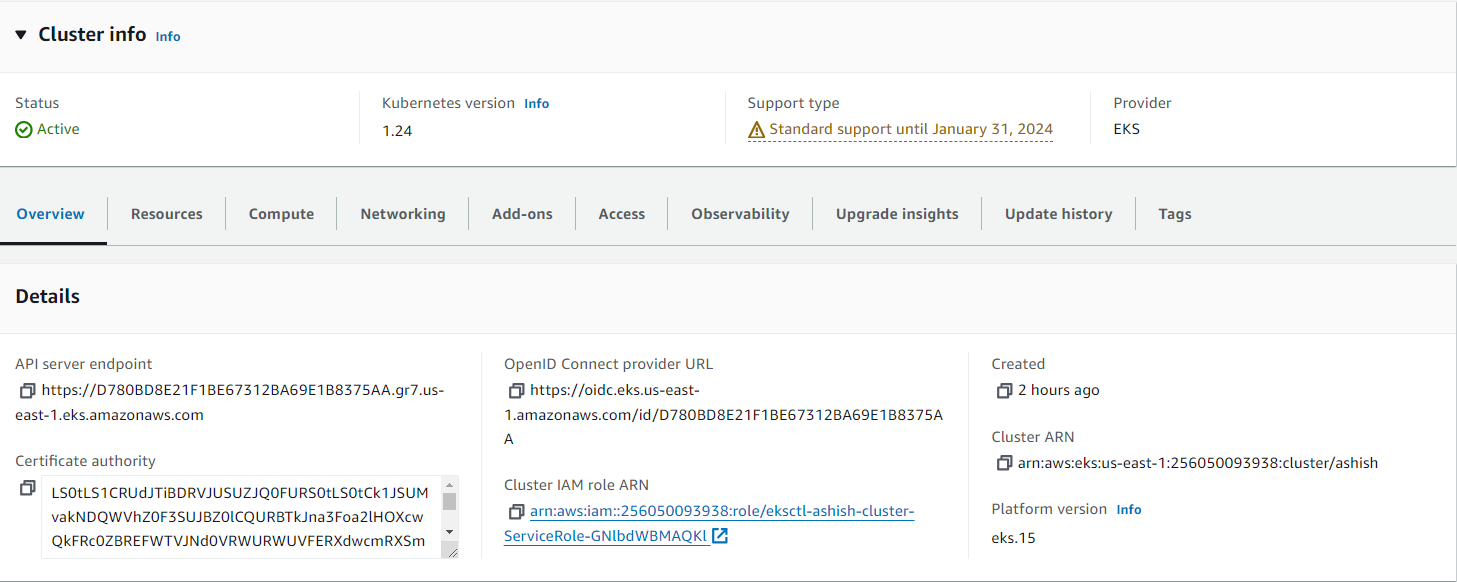Open Info link for Platform version

click(x=1129, y=509)
